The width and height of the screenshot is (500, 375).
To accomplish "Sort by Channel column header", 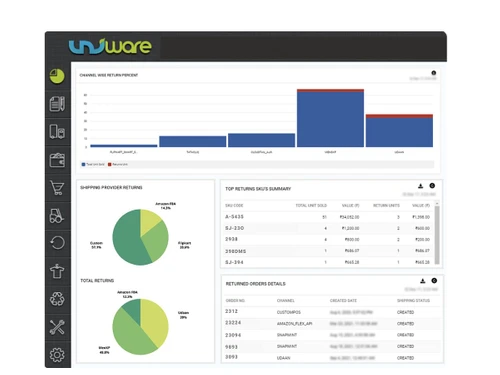I will (286, 301).
